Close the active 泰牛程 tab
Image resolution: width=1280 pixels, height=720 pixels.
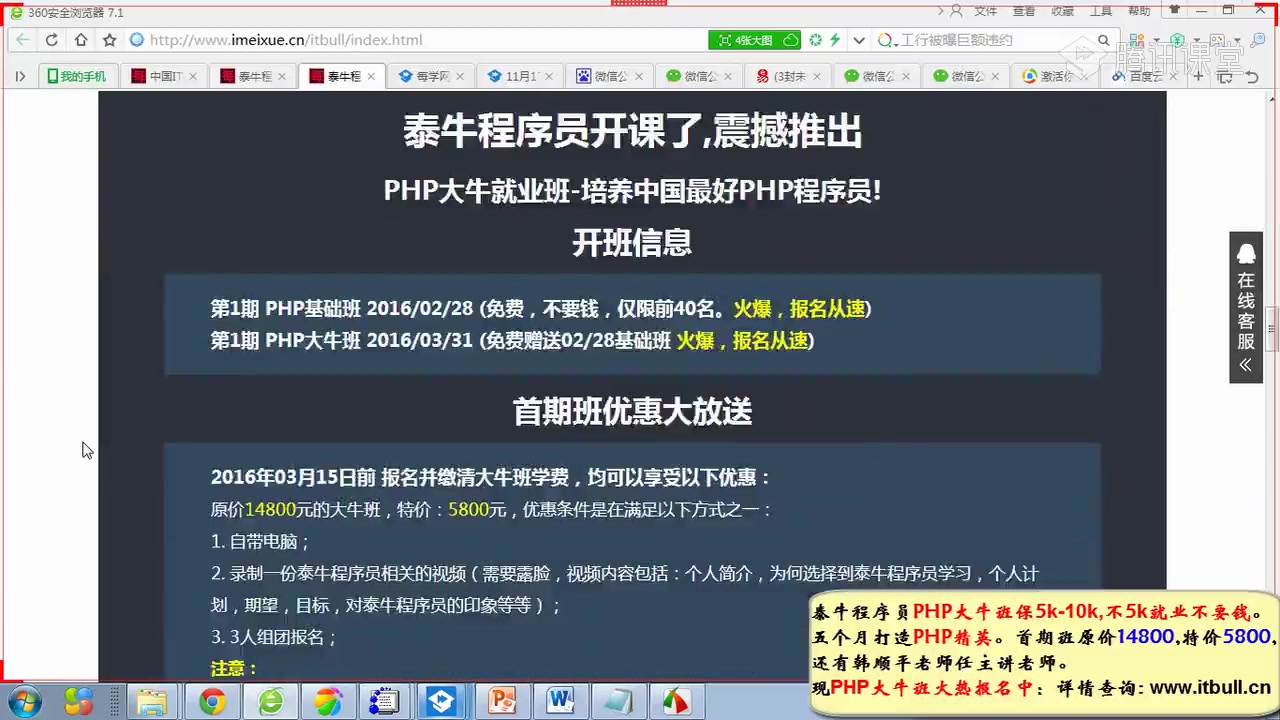[371, 76]
